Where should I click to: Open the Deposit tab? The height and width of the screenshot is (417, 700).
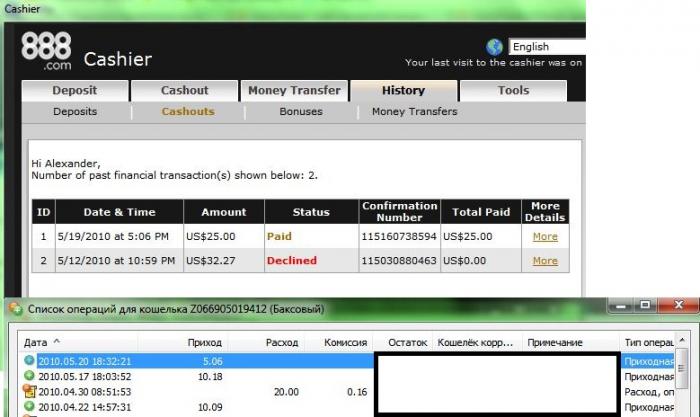[75, 91]
